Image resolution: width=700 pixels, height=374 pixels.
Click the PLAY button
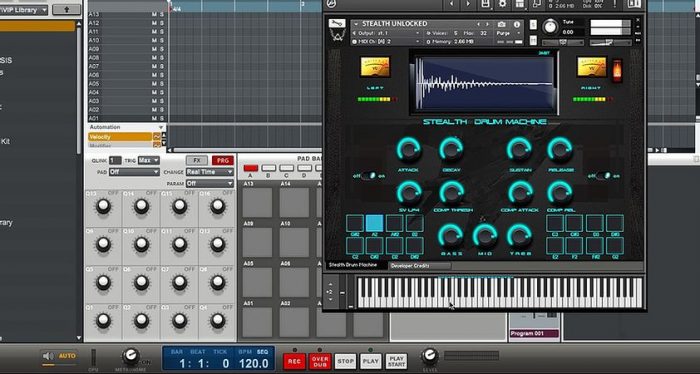click(x=371, y=361)
